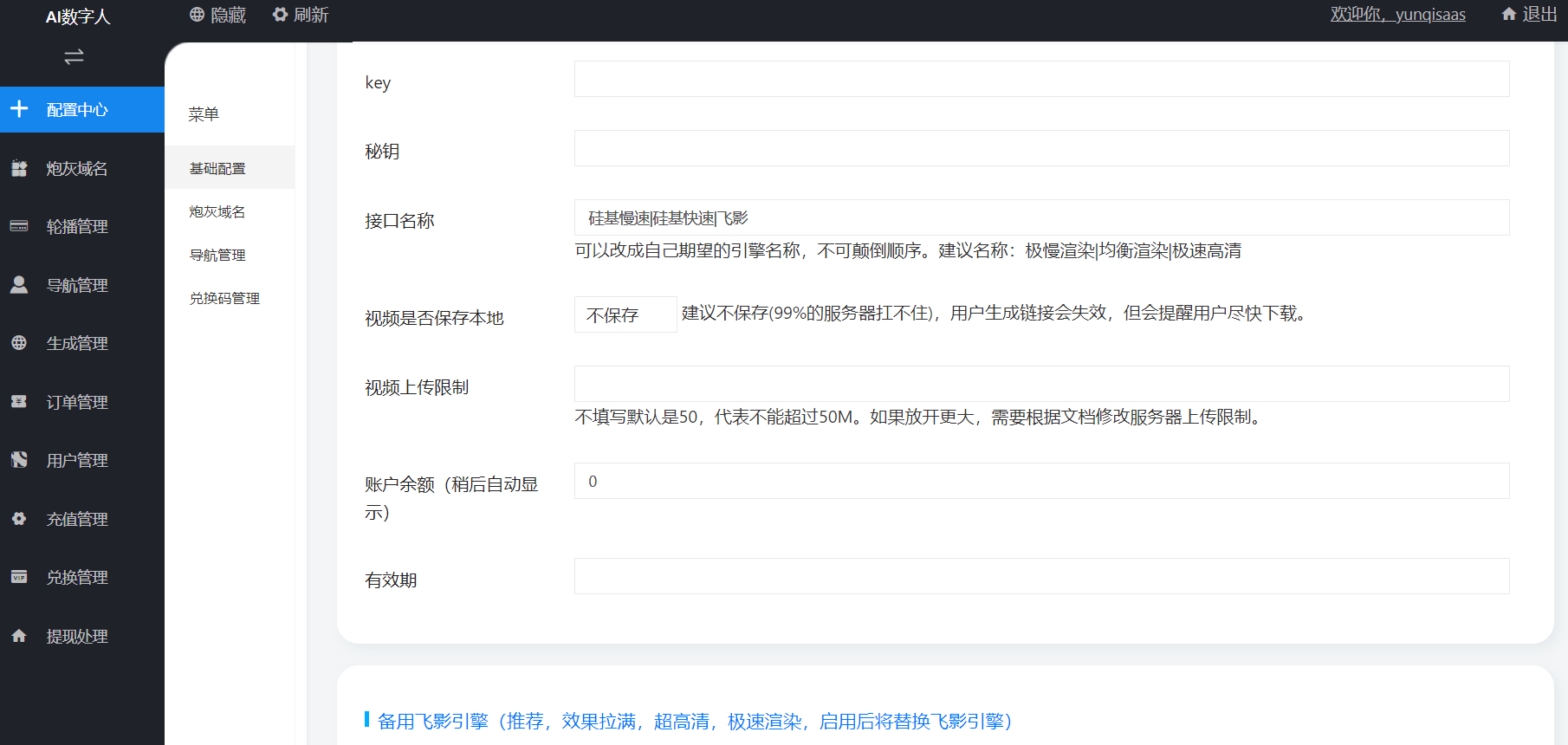The image size is (1568, 745).
Task: Click the sidebar collapse arrows icon
Action: point(74,57)
